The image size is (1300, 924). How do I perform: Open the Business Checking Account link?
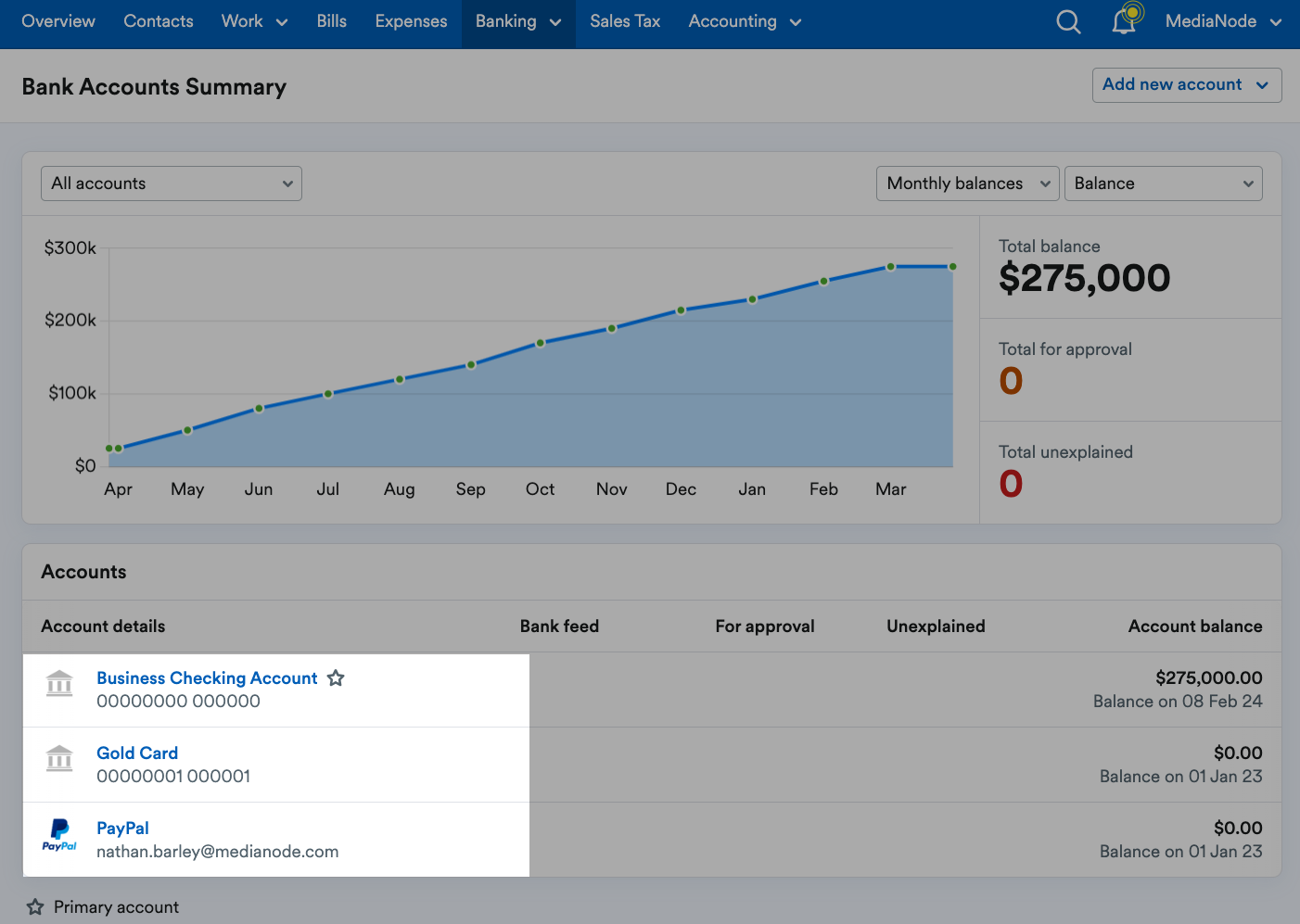tap(206, 677)
